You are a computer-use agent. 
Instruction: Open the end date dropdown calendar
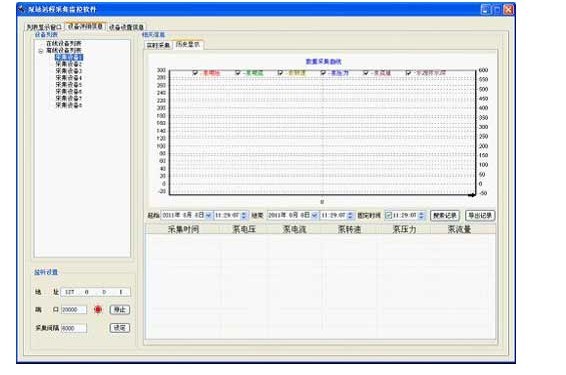click(x=314, y=215)
